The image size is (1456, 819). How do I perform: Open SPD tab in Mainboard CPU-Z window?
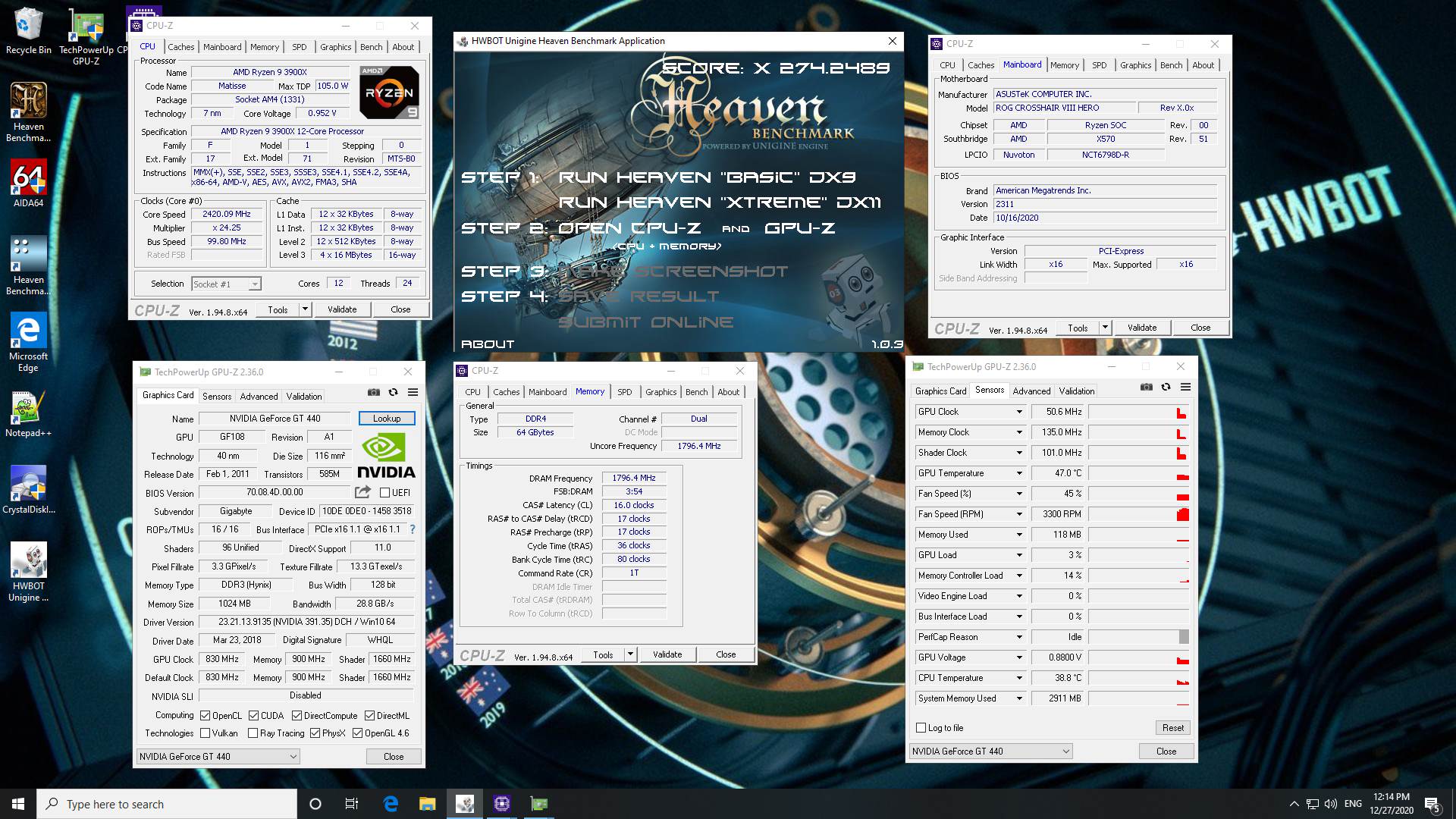(1099, 65)
